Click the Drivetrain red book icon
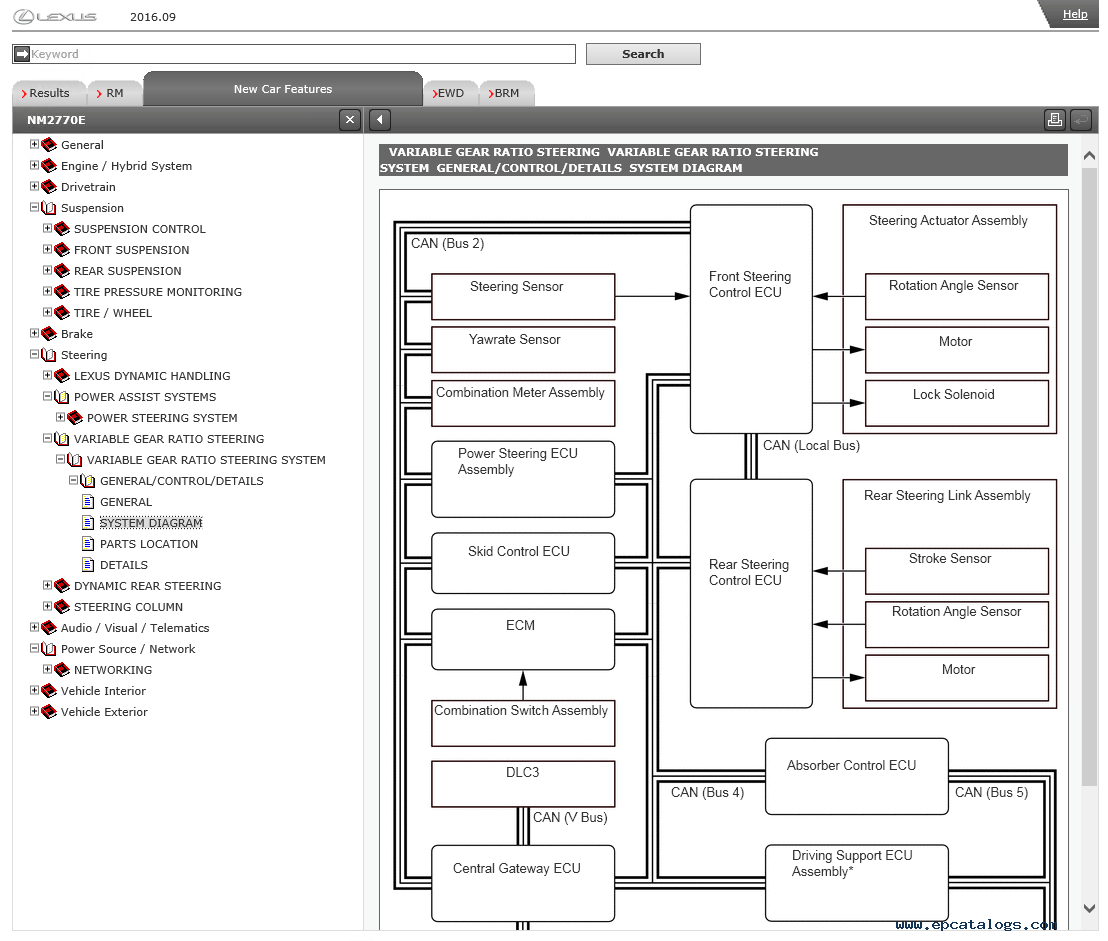This screenshot has width=1108, height=941. pyautogui.click(x=49, y=187)
